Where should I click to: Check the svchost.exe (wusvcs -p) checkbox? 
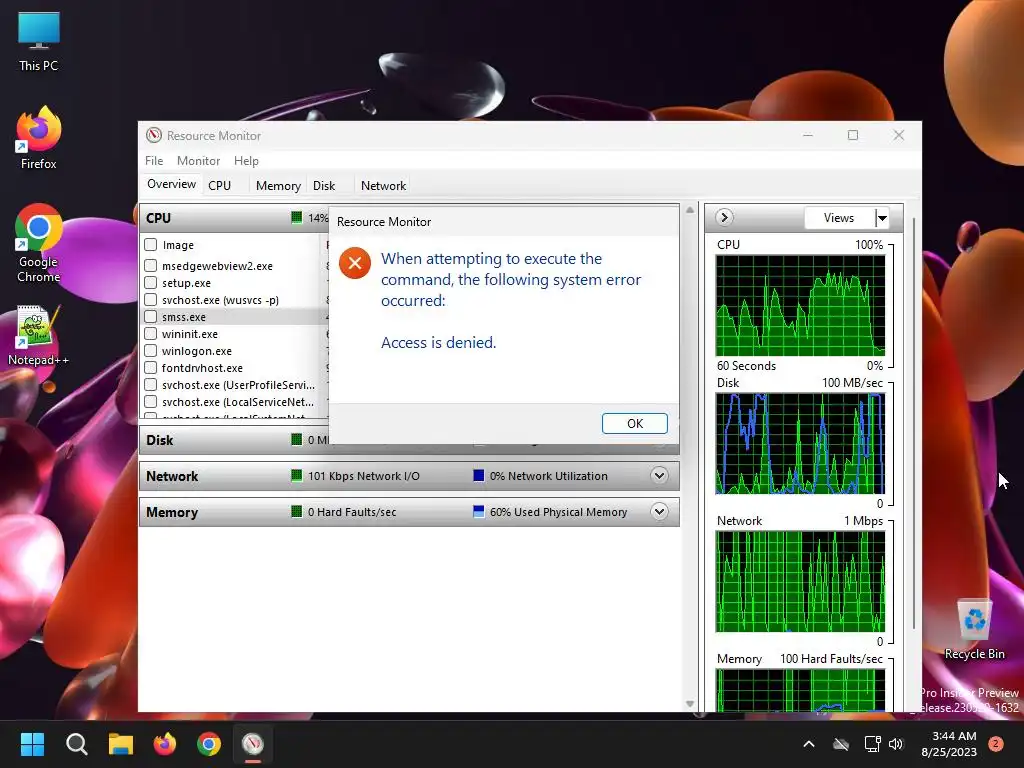click(151, 300)
